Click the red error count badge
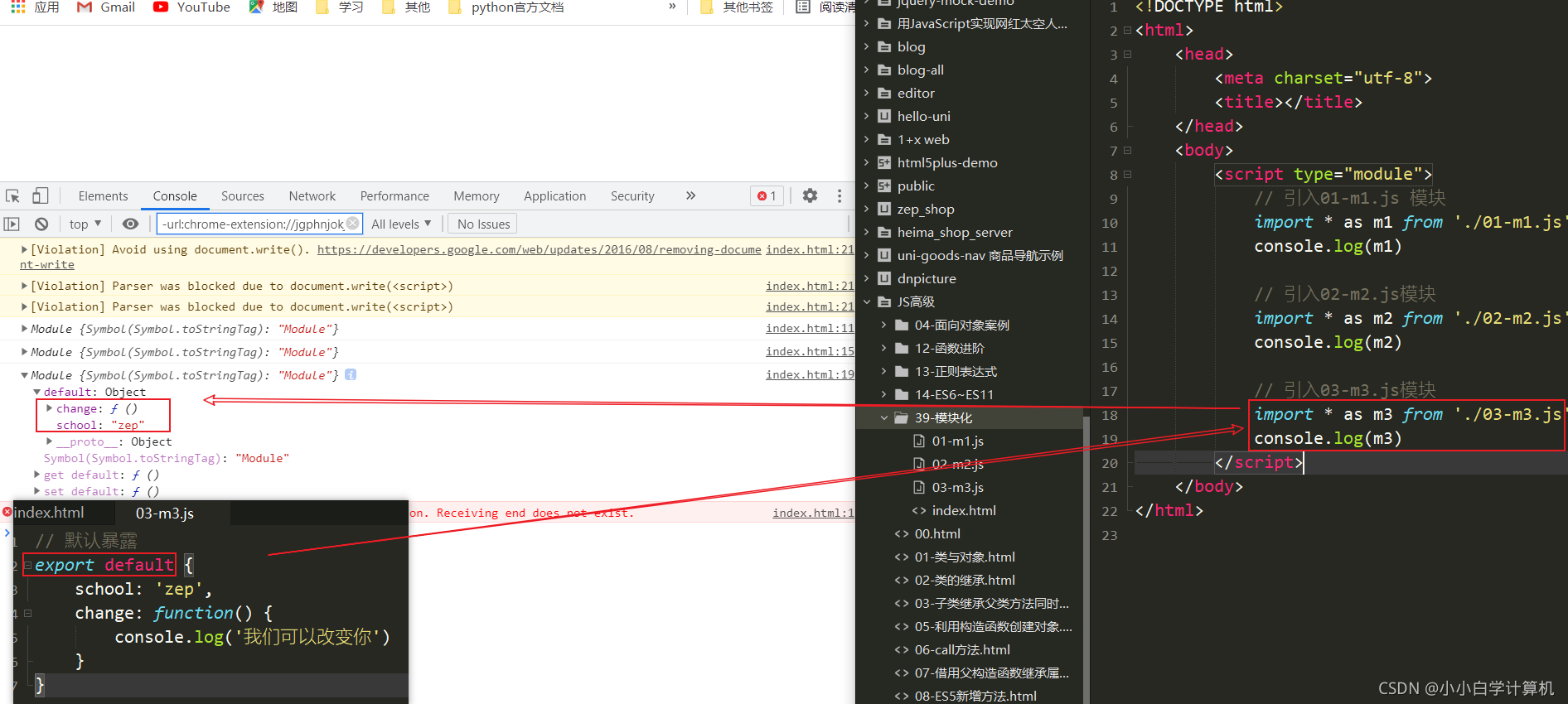Viewport: 1568px width, 704px height. [x=767, y=196]
